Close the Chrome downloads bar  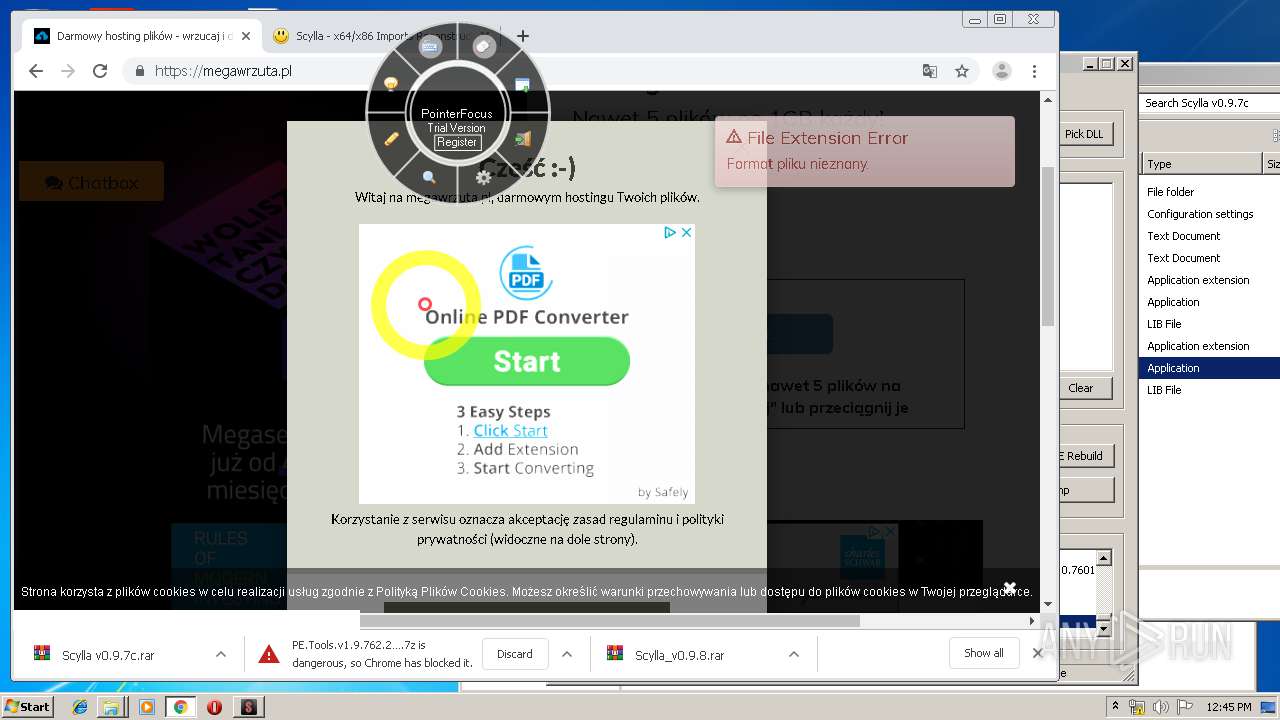coord(1038,653)
